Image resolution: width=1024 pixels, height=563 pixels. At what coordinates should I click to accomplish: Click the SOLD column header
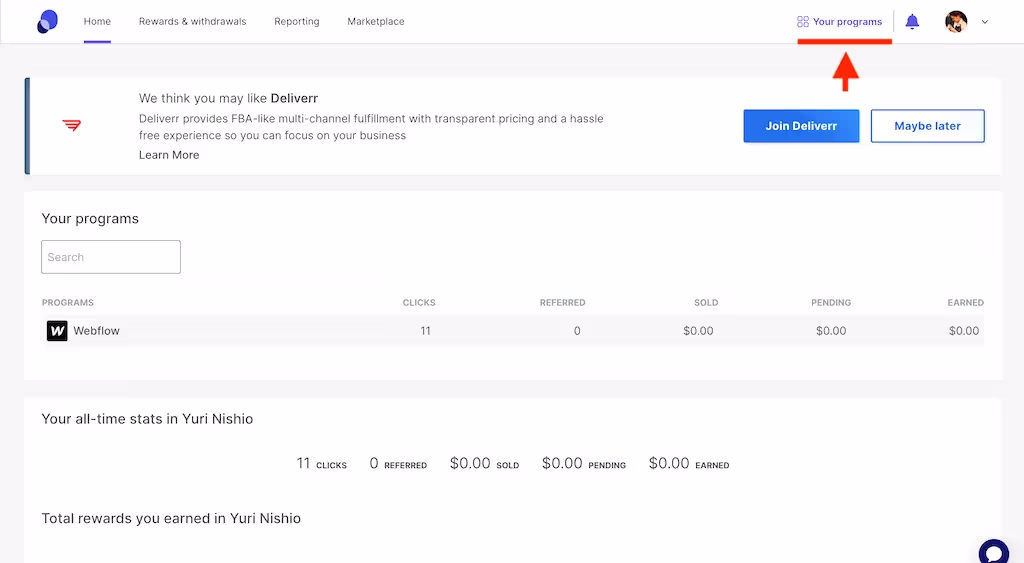click(706, 302)
